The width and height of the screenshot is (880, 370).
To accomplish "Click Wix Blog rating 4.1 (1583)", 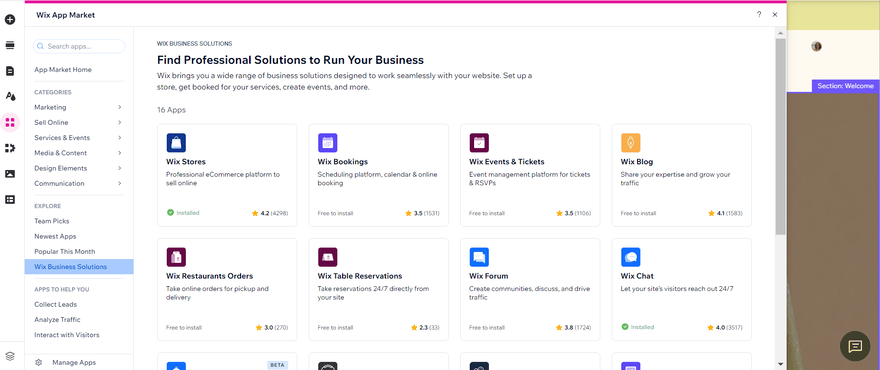I will click(725, 213).
